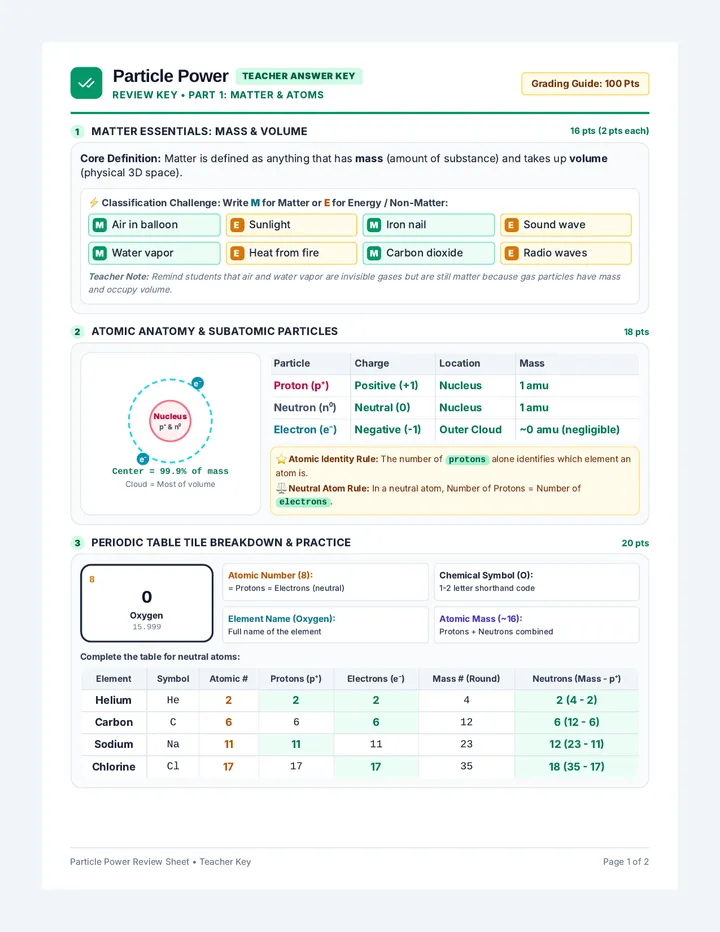
Task: Click the Grading Guide: 100 Pts badge
Action: pyautogui.click(x=585, y=84)
